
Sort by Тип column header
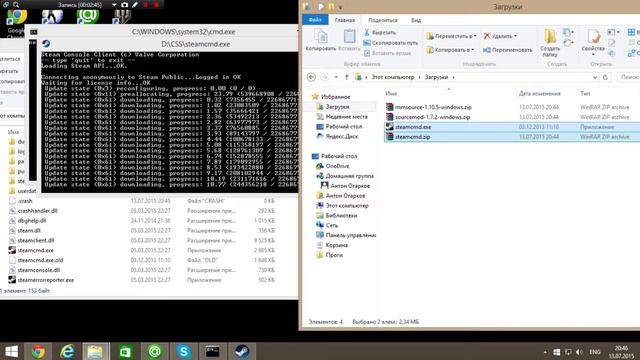(x=585, y=94)
